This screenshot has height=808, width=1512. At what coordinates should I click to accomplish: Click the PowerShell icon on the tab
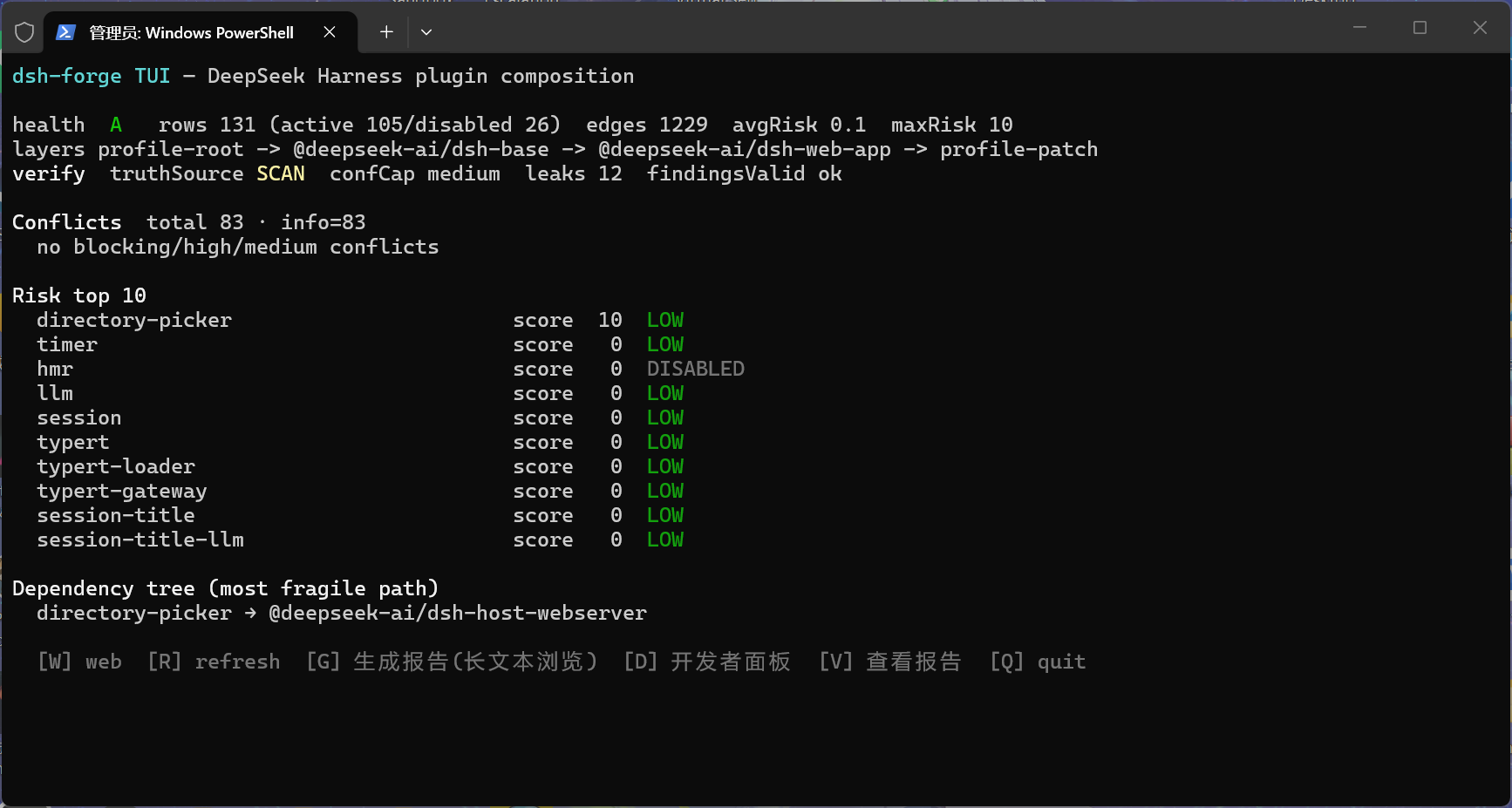point(65,32)
